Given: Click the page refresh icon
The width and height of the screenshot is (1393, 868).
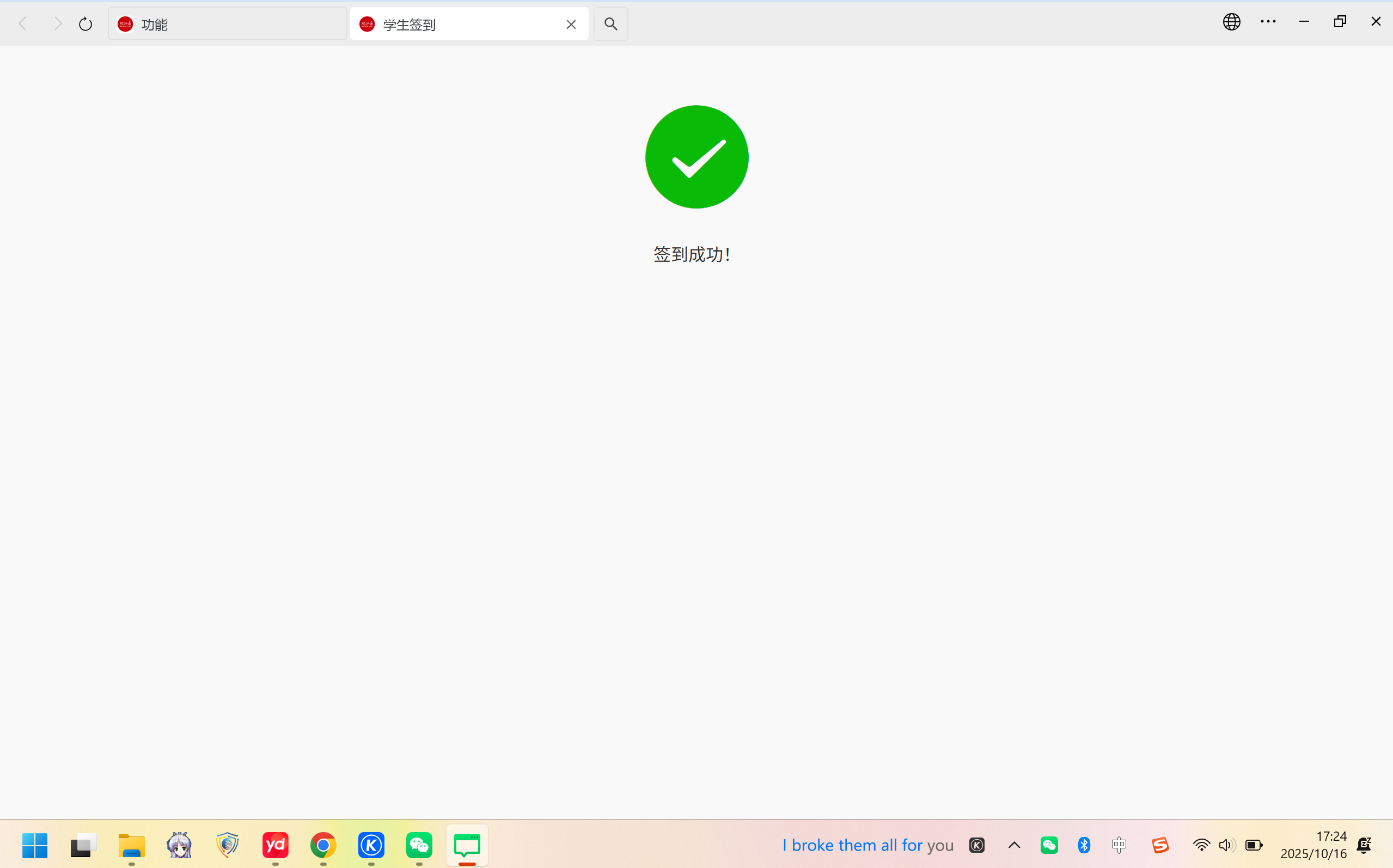Looking at the screenshot, I should coord(85,24).
